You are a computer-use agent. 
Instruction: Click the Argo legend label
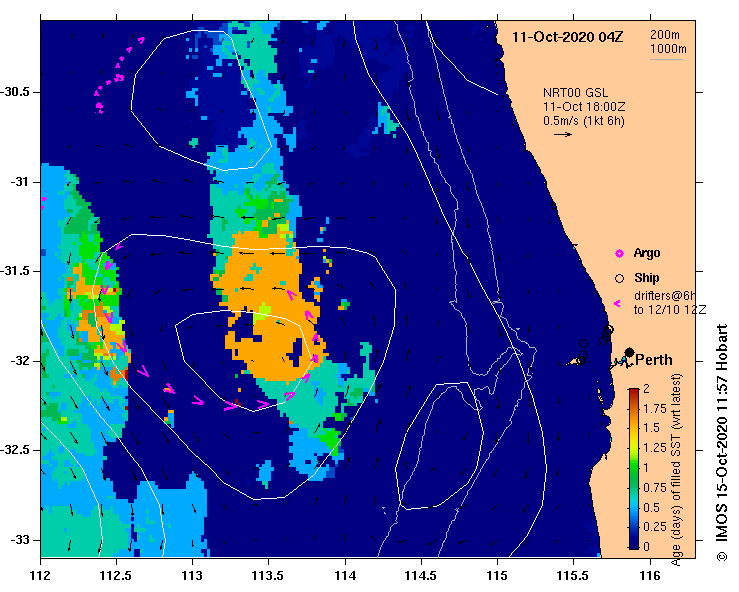647,253
